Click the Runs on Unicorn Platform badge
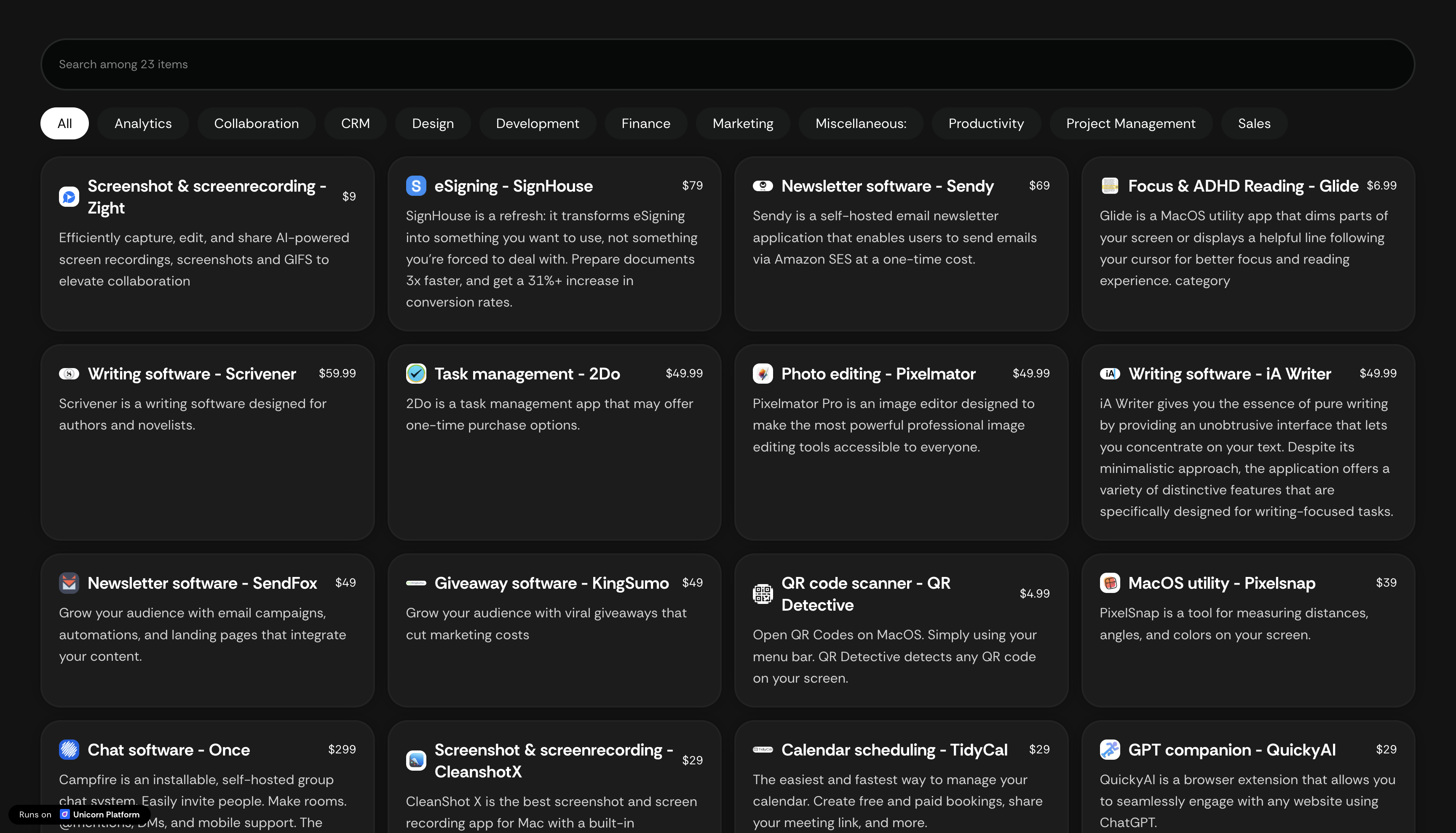The width and height of the screenshot is (1456, 833). click(x=80, y=814)
